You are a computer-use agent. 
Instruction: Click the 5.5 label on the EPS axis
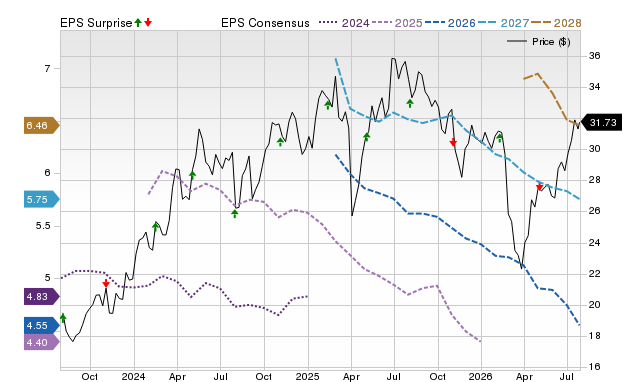click(x=43, y=226)
